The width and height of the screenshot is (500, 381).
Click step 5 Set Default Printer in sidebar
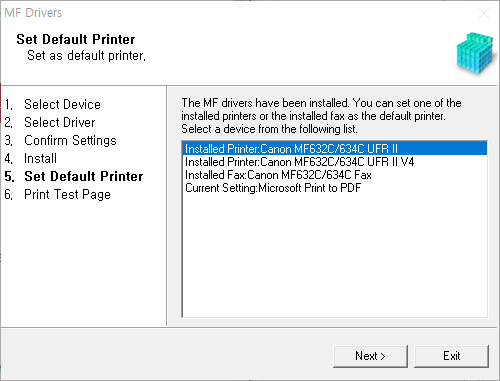(x=74, y=176)
